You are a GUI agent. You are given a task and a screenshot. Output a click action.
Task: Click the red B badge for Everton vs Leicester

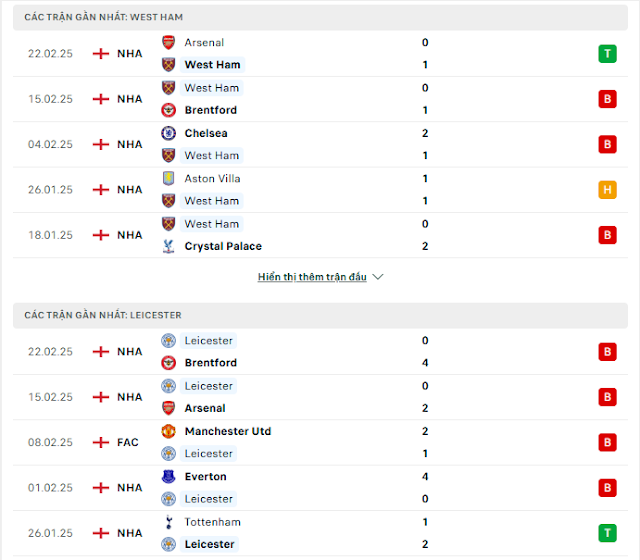click(x=607, y=487)
